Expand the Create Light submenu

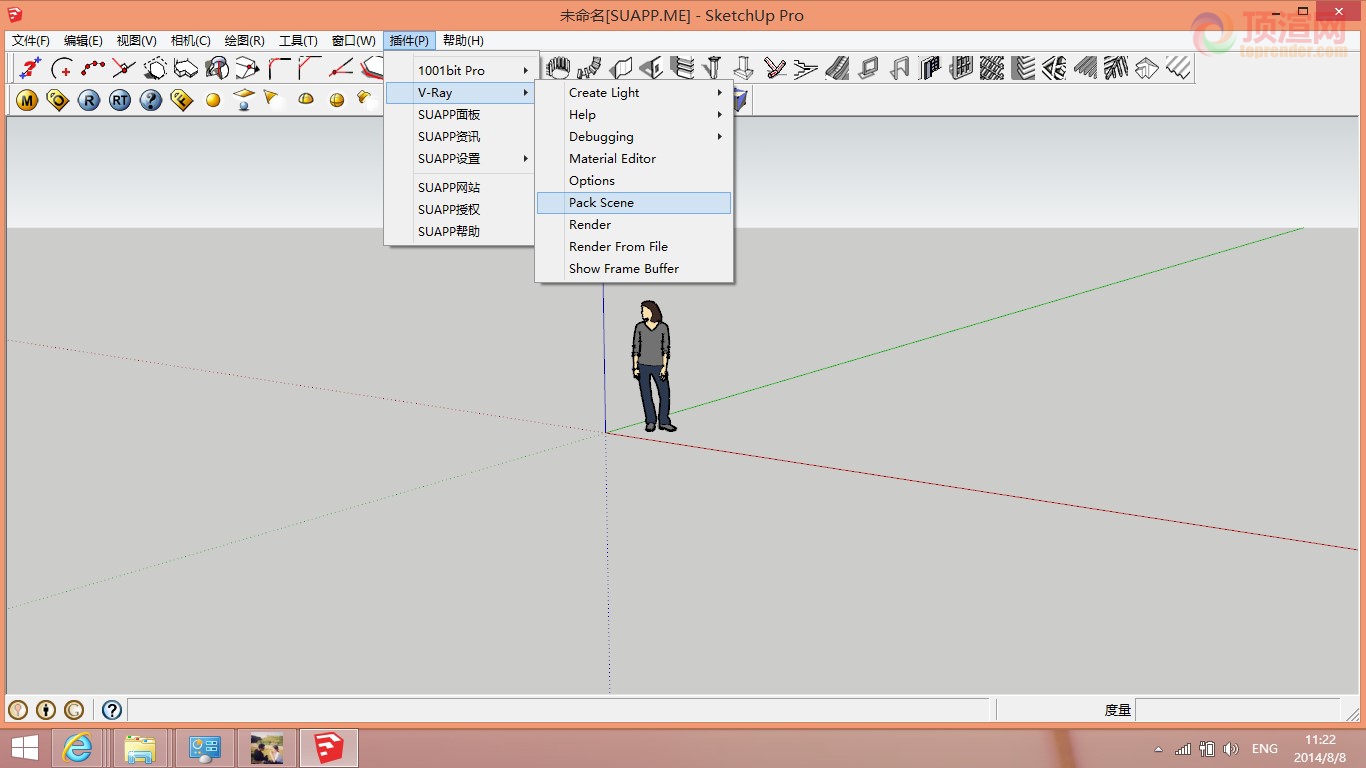click(x=634, y=92)
